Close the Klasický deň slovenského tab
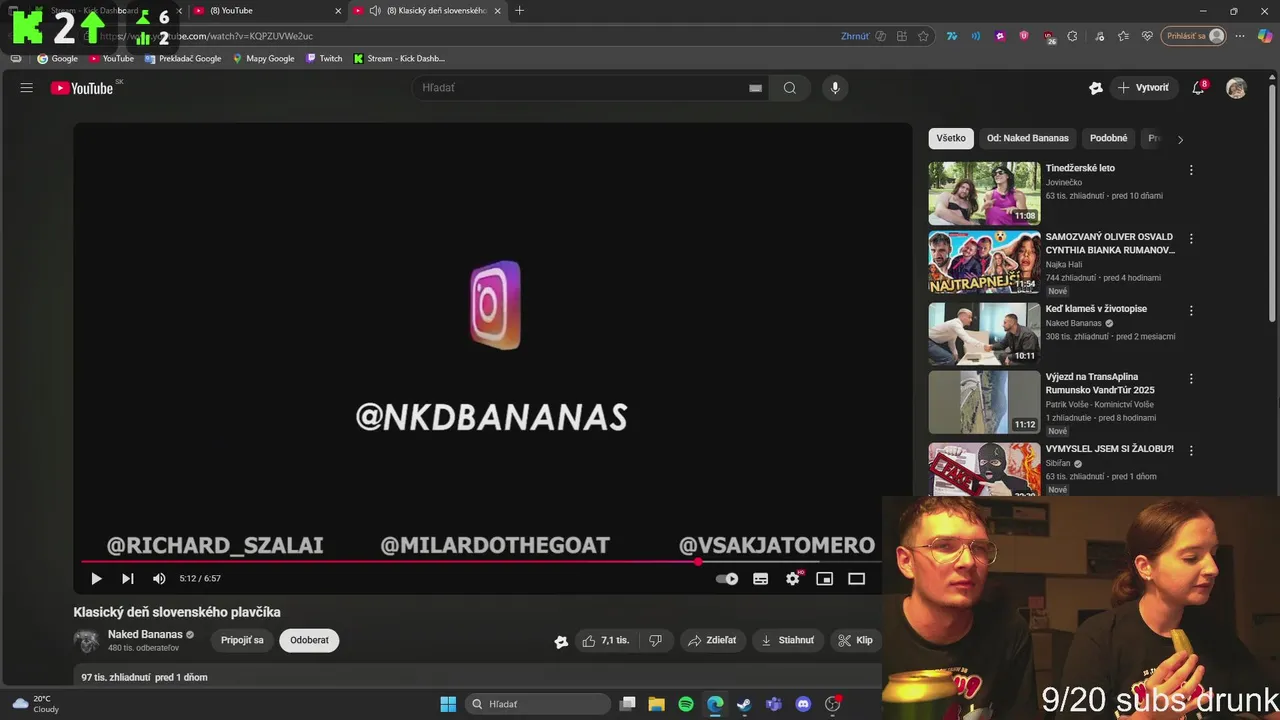The width and height of the screenshot is (1280, 720). [x=497, y=11]
